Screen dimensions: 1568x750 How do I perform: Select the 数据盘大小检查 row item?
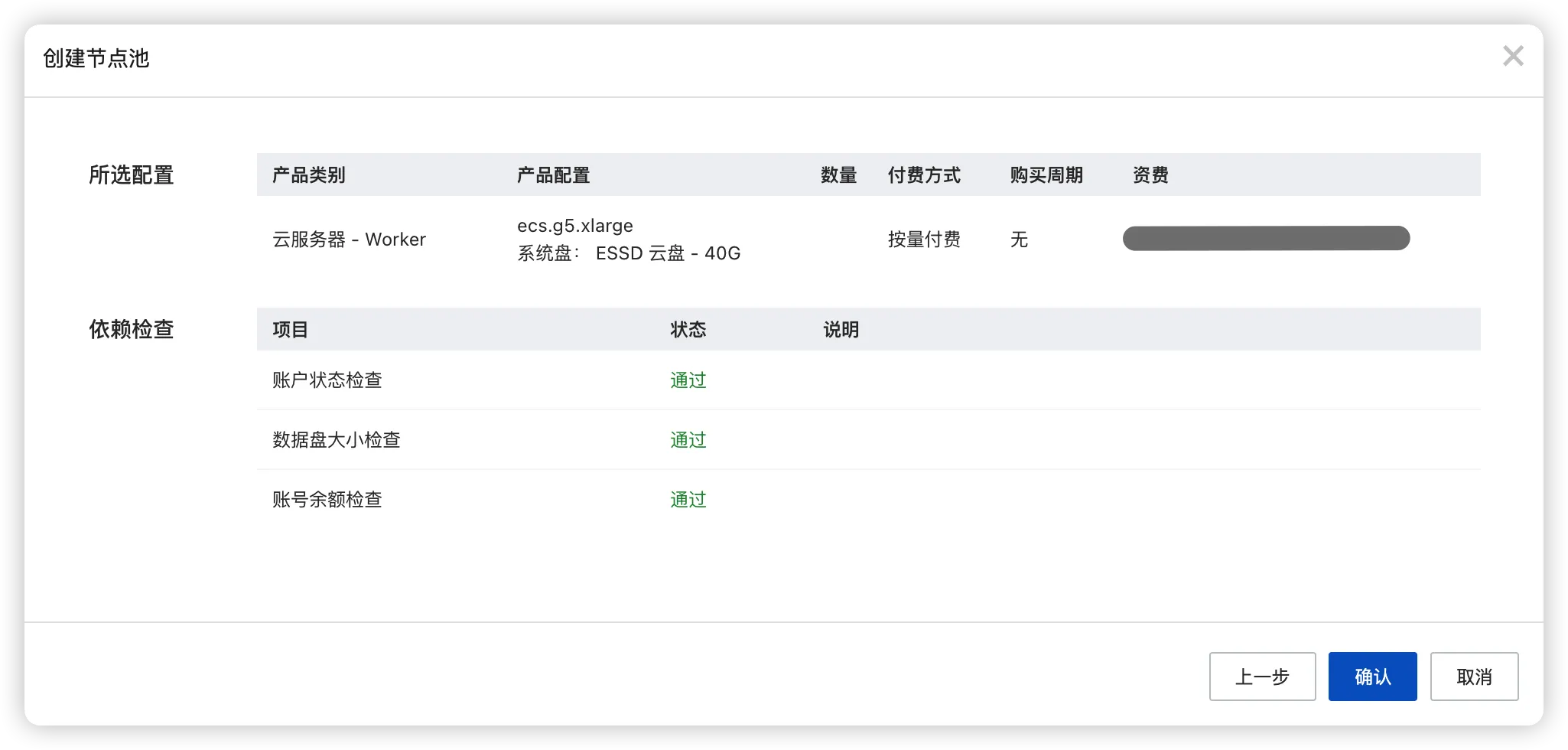pyautogui.click(x=337, y=440)
